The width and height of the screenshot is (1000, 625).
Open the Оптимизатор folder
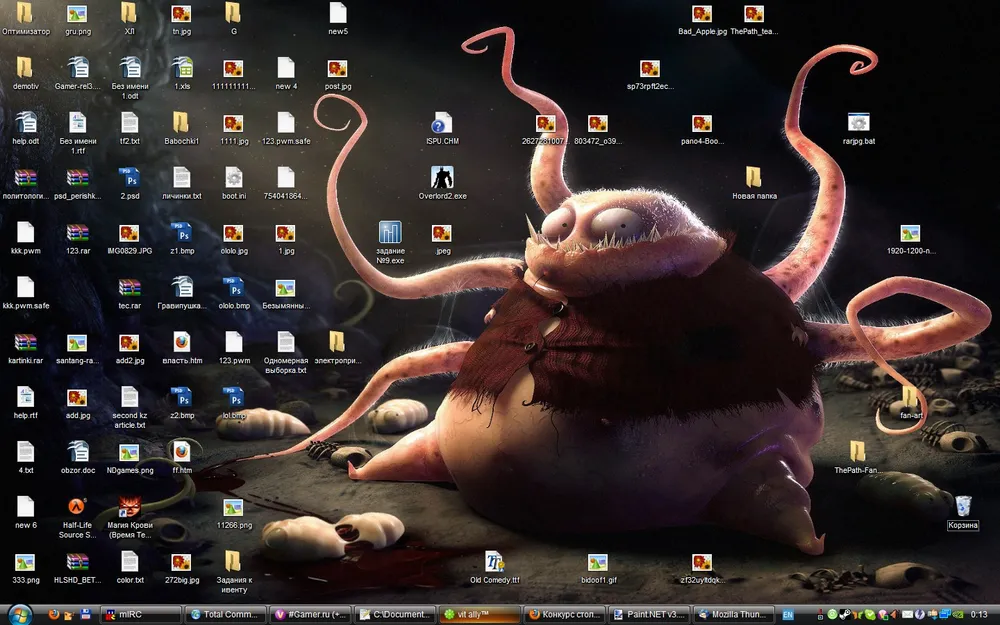click(25, 14)
